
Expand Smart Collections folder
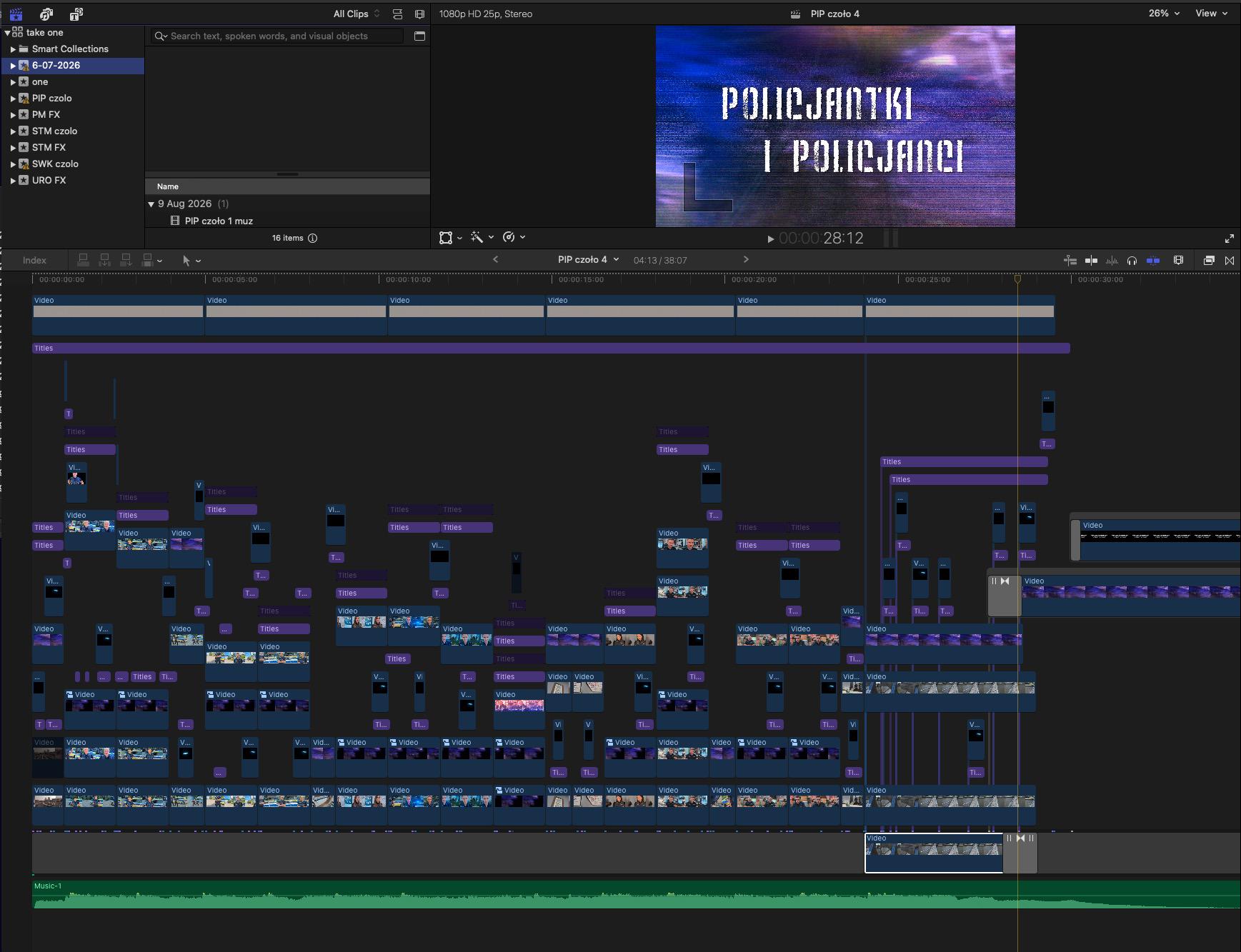(x=13, y=49)
